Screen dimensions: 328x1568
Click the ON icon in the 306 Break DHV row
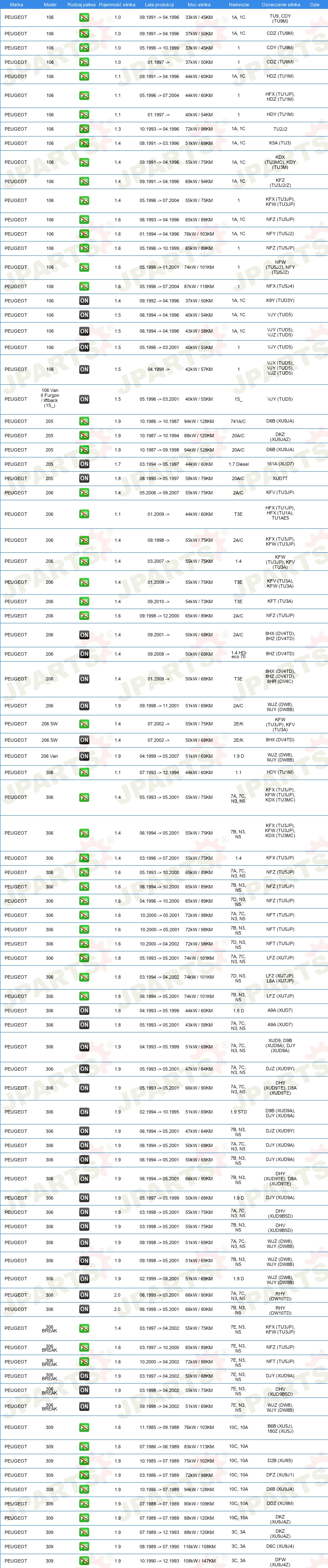coord(84,1390)
